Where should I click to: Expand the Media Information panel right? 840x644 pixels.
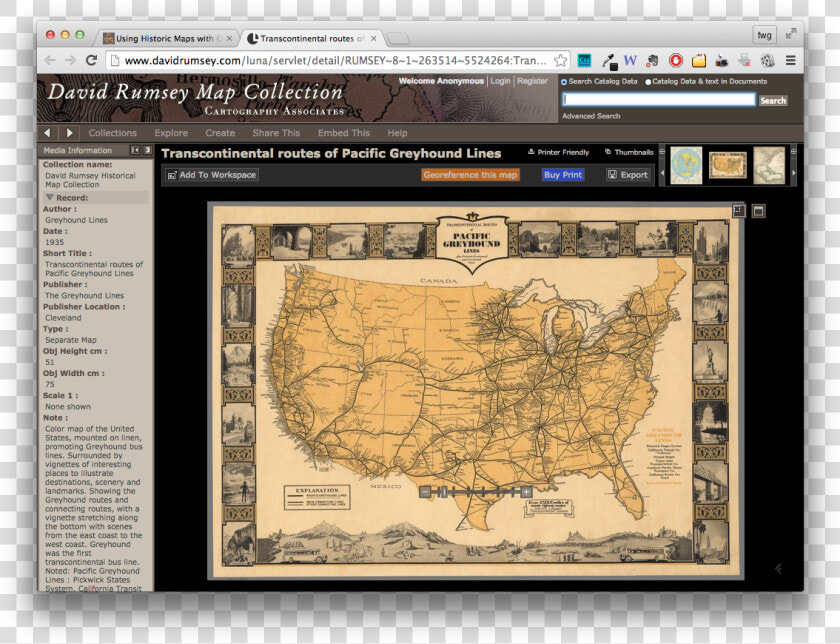[x=147, y=151]
